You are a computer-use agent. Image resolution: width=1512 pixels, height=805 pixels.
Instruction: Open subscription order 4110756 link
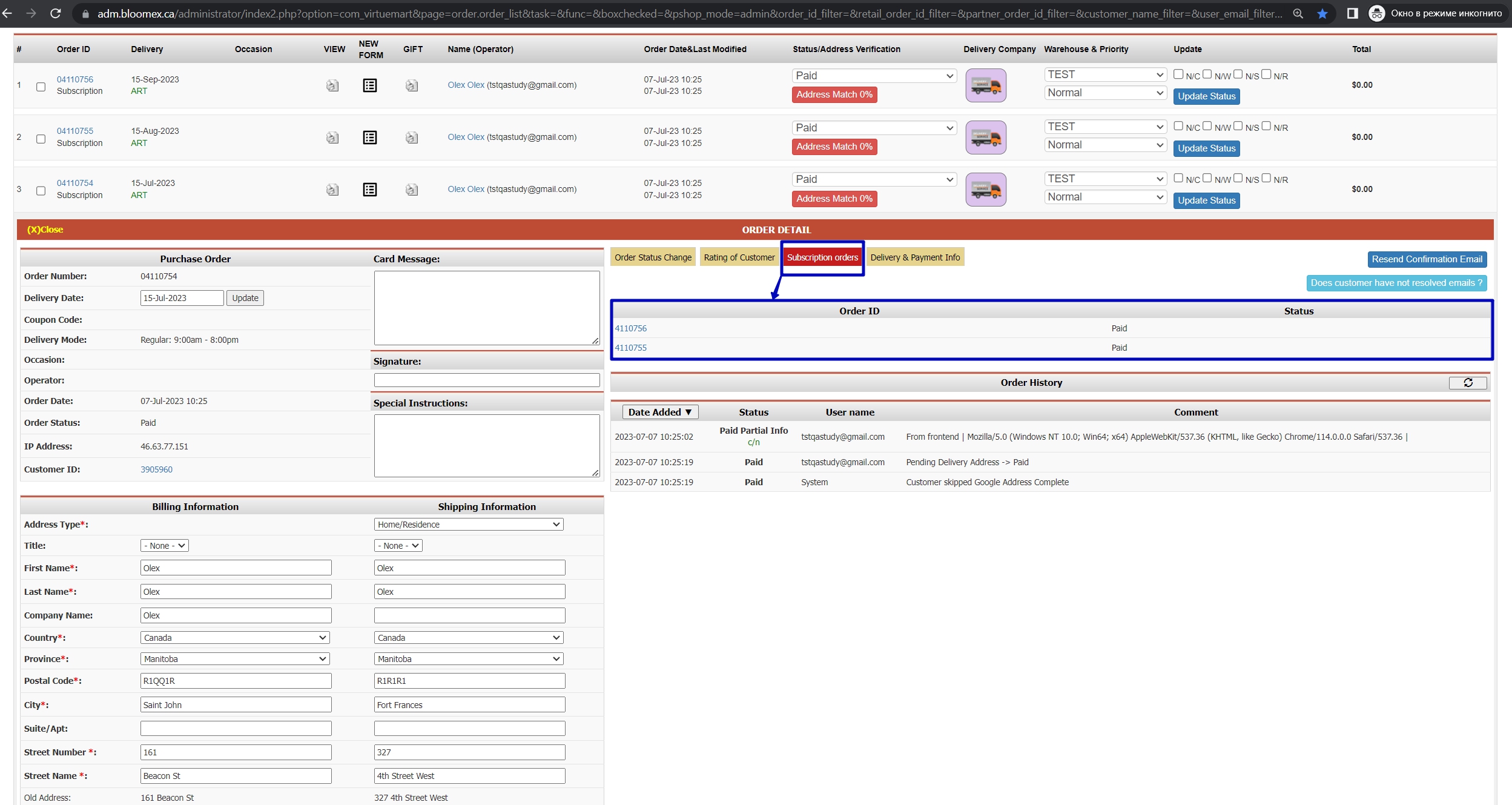click(631, 328)
